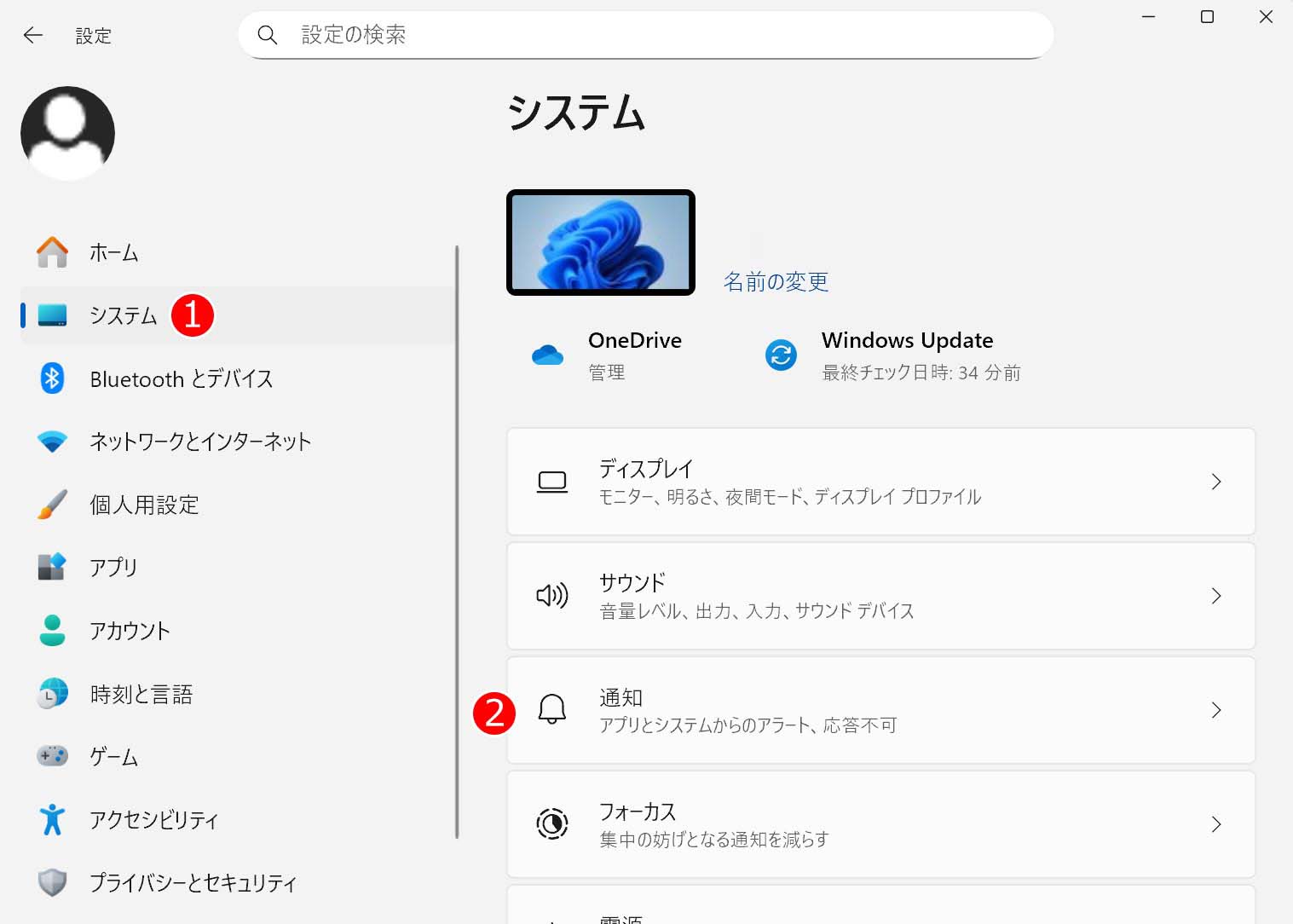This screenshot has height=924, width=1293.
Task: Expand the フォーカス row chevron
Action: click(1216, 824)
